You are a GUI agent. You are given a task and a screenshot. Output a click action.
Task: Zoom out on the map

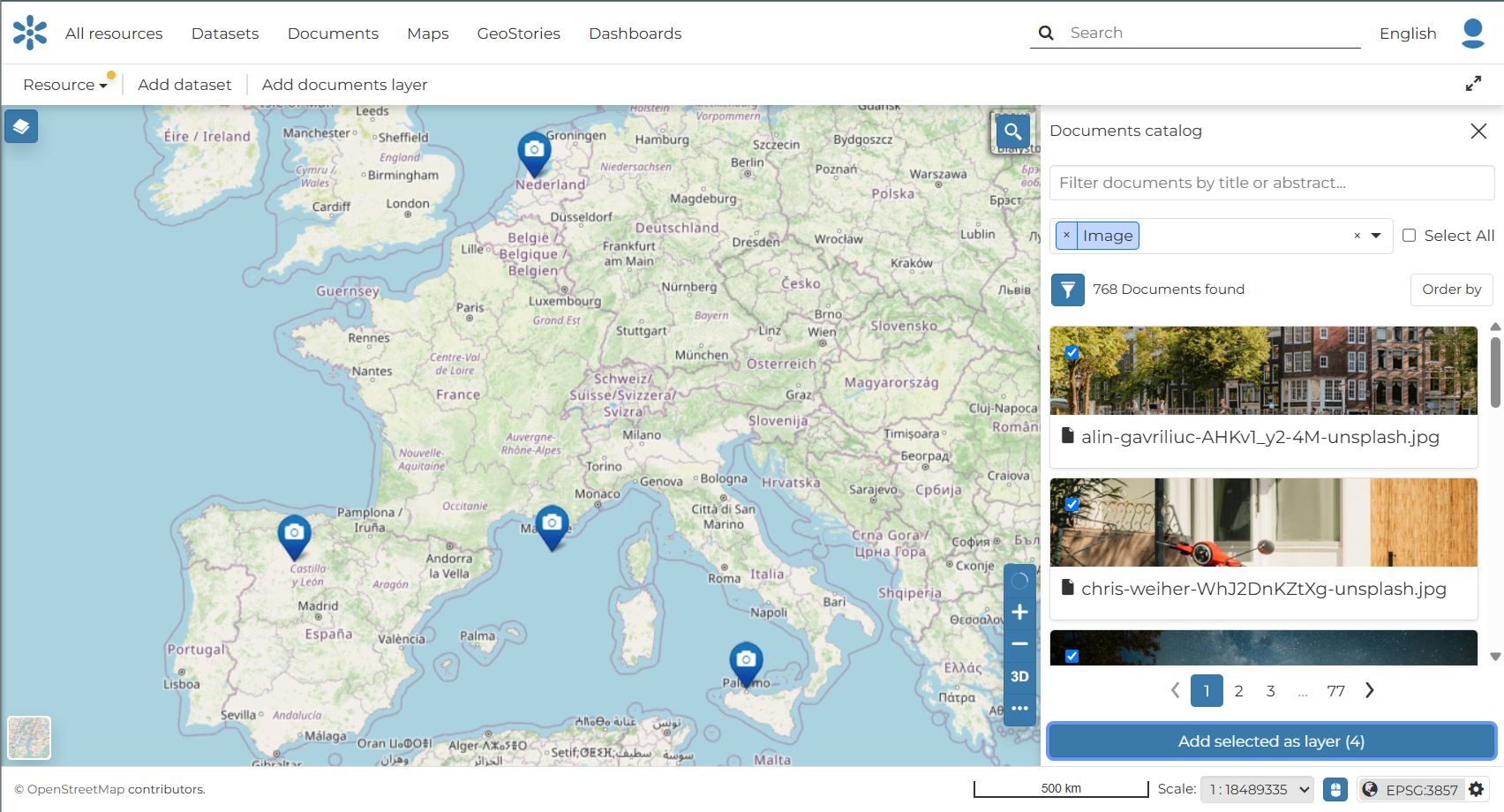(1019, 644)
